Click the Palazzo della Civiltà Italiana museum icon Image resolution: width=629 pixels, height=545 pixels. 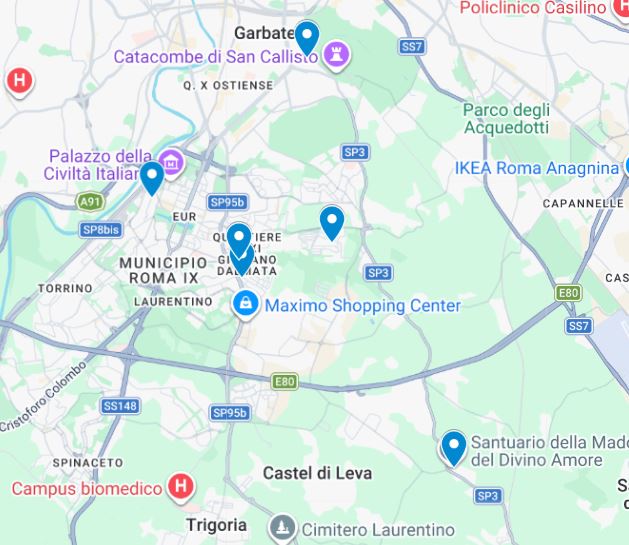pyautogui.click(x=172, y=162)
